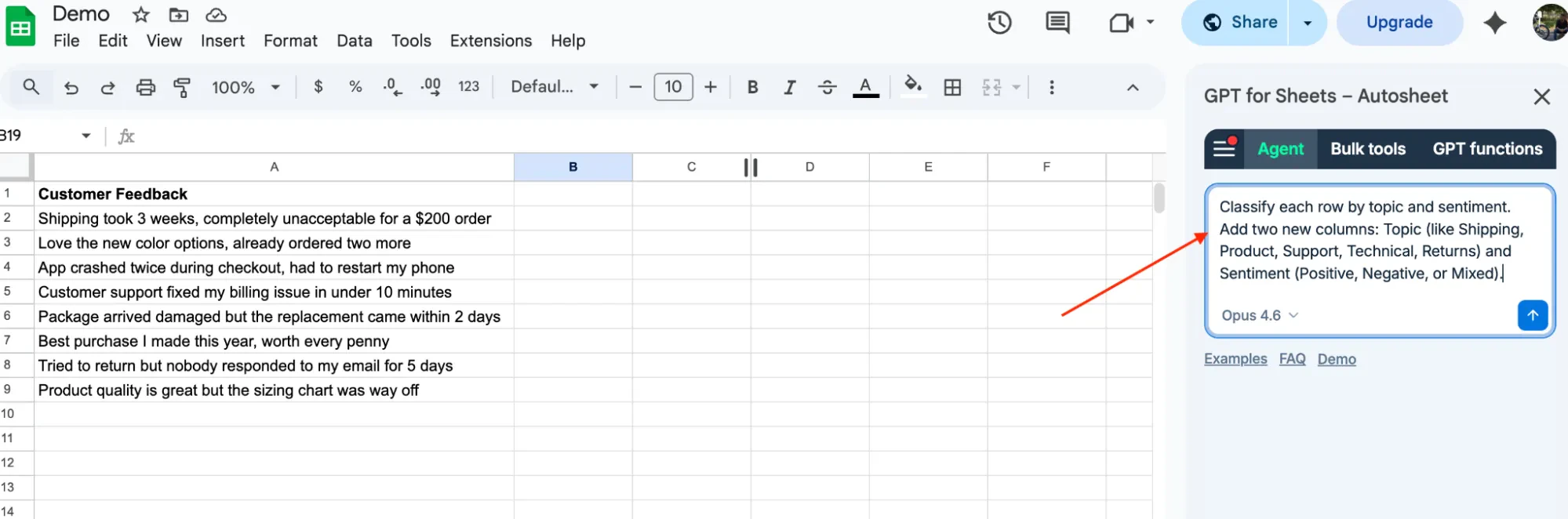Format as currency with dollar icon
Viewport: 1568px width, 519px height.
pos(318,86)
